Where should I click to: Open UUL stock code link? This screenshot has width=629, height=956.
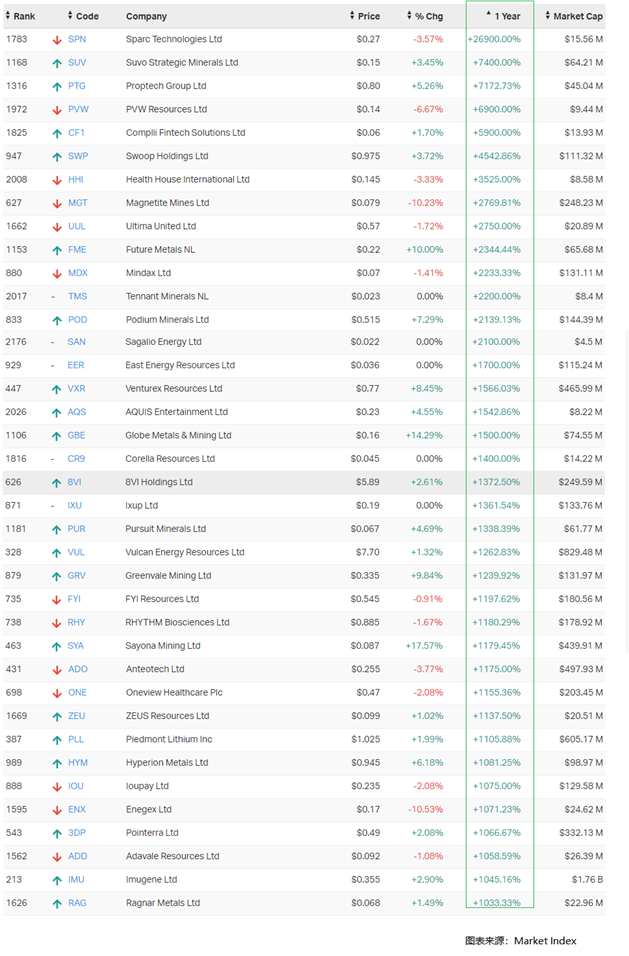pyautogui.click(x=77, y=226)
